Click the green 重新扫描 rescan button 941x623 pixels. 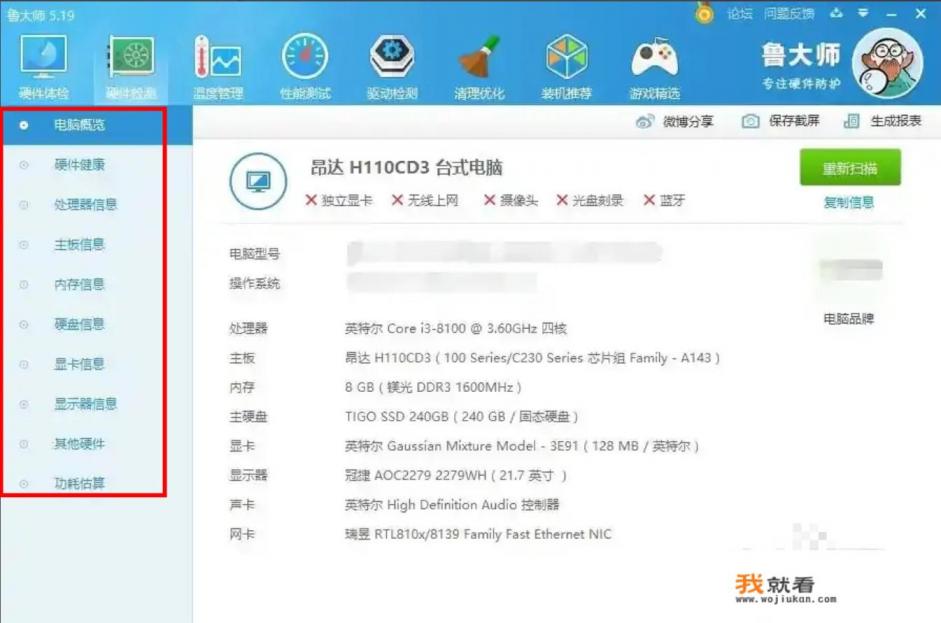[849, 167]
